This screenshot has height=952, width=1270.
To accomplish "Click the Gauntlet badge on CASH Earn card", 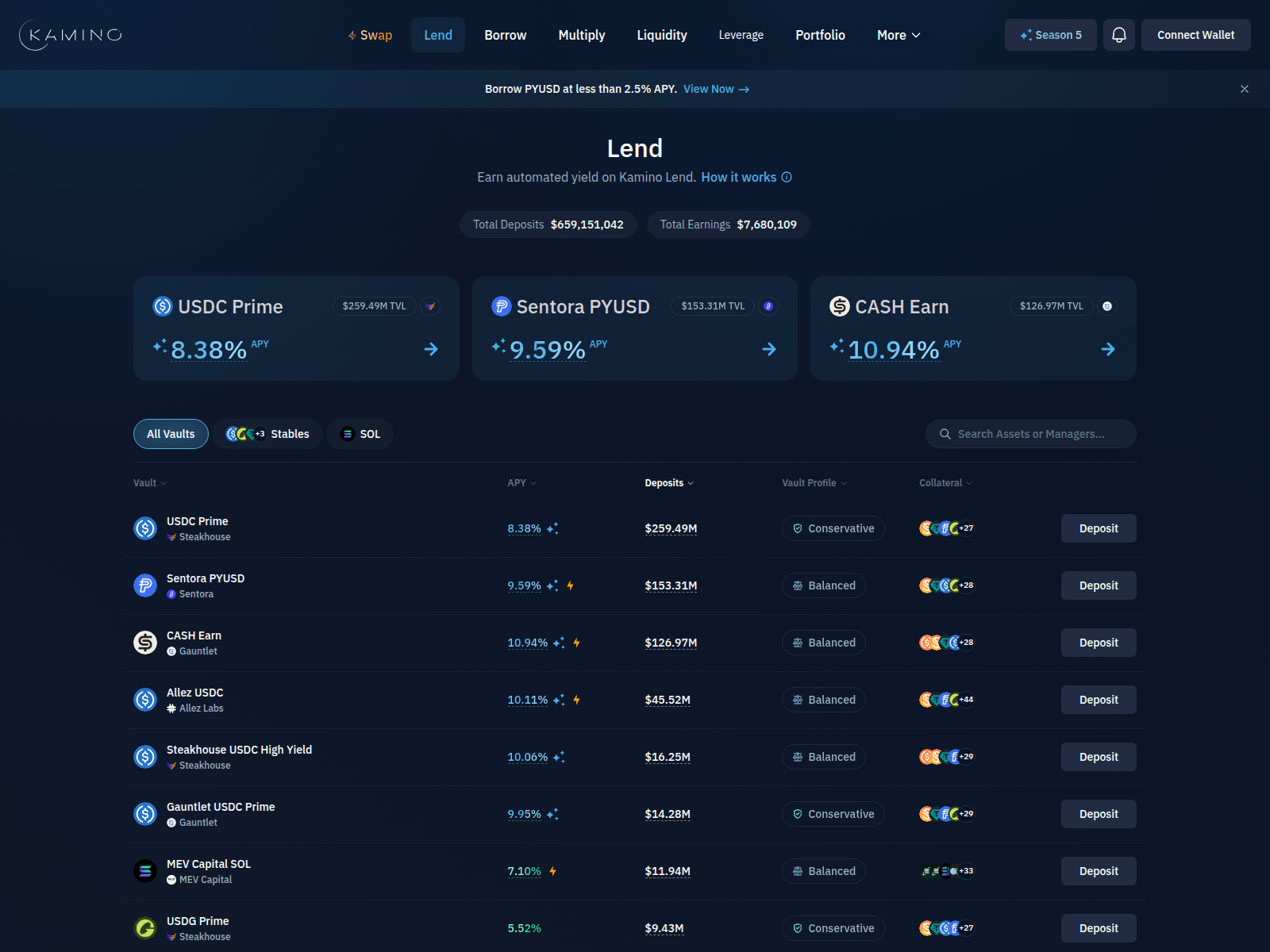I will click(1107, 306).
